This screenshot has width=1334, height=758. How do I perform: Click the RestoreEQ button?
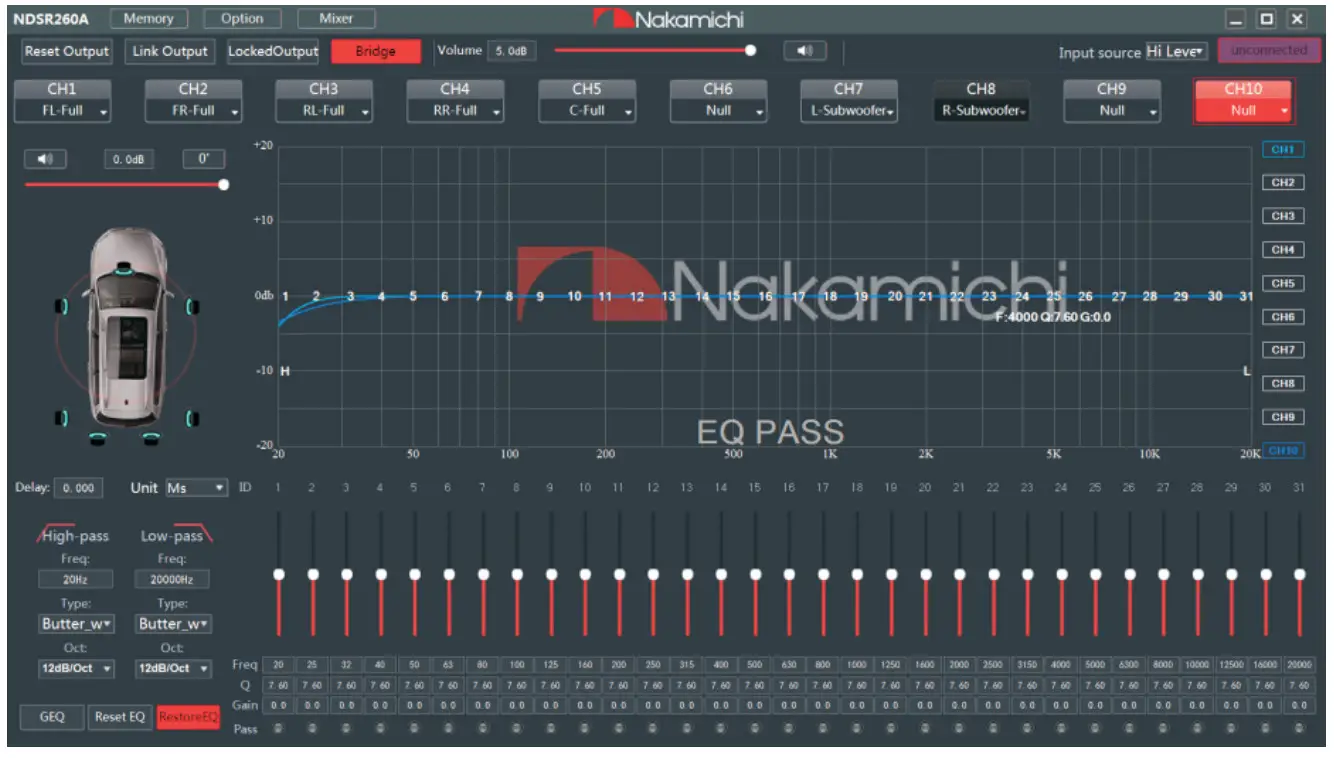(x=190, y=717)
